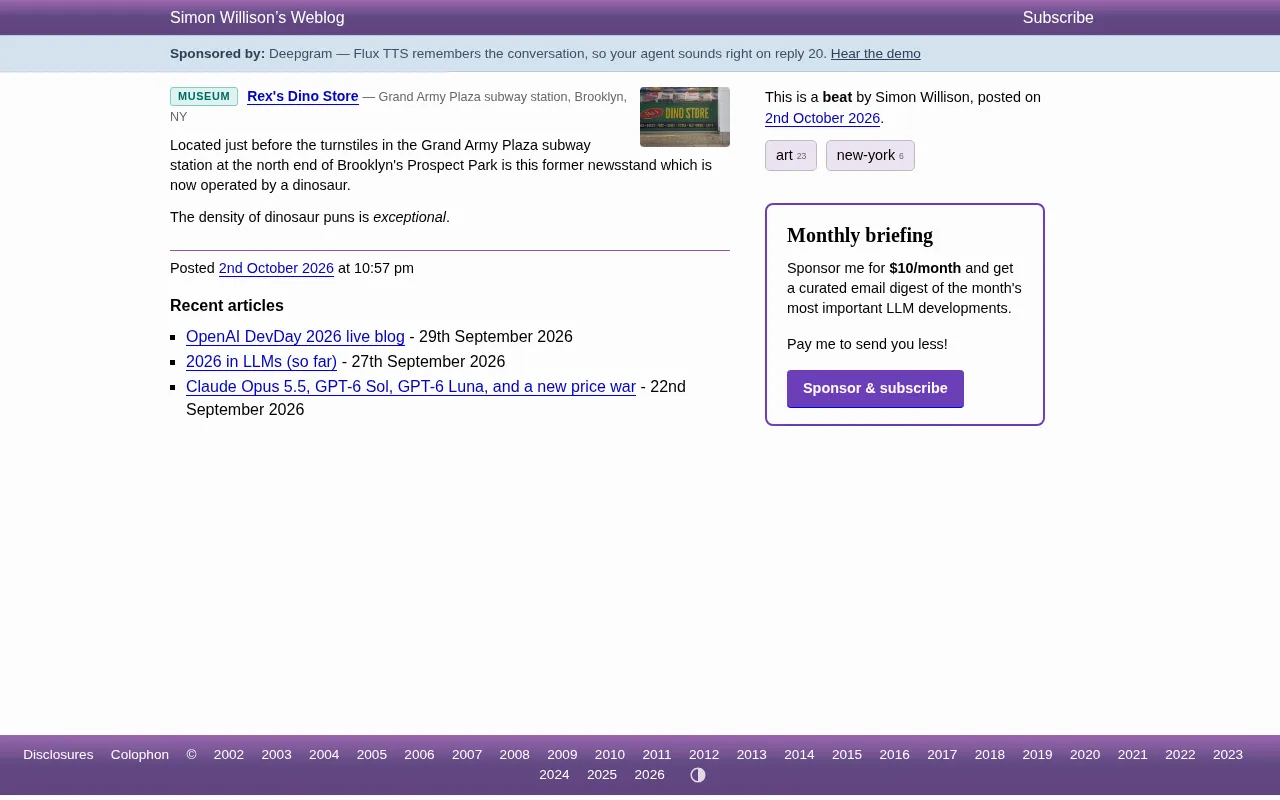Open the Claude Opus 5.5 price war article

pyautogui.click(x=411, y=387)
